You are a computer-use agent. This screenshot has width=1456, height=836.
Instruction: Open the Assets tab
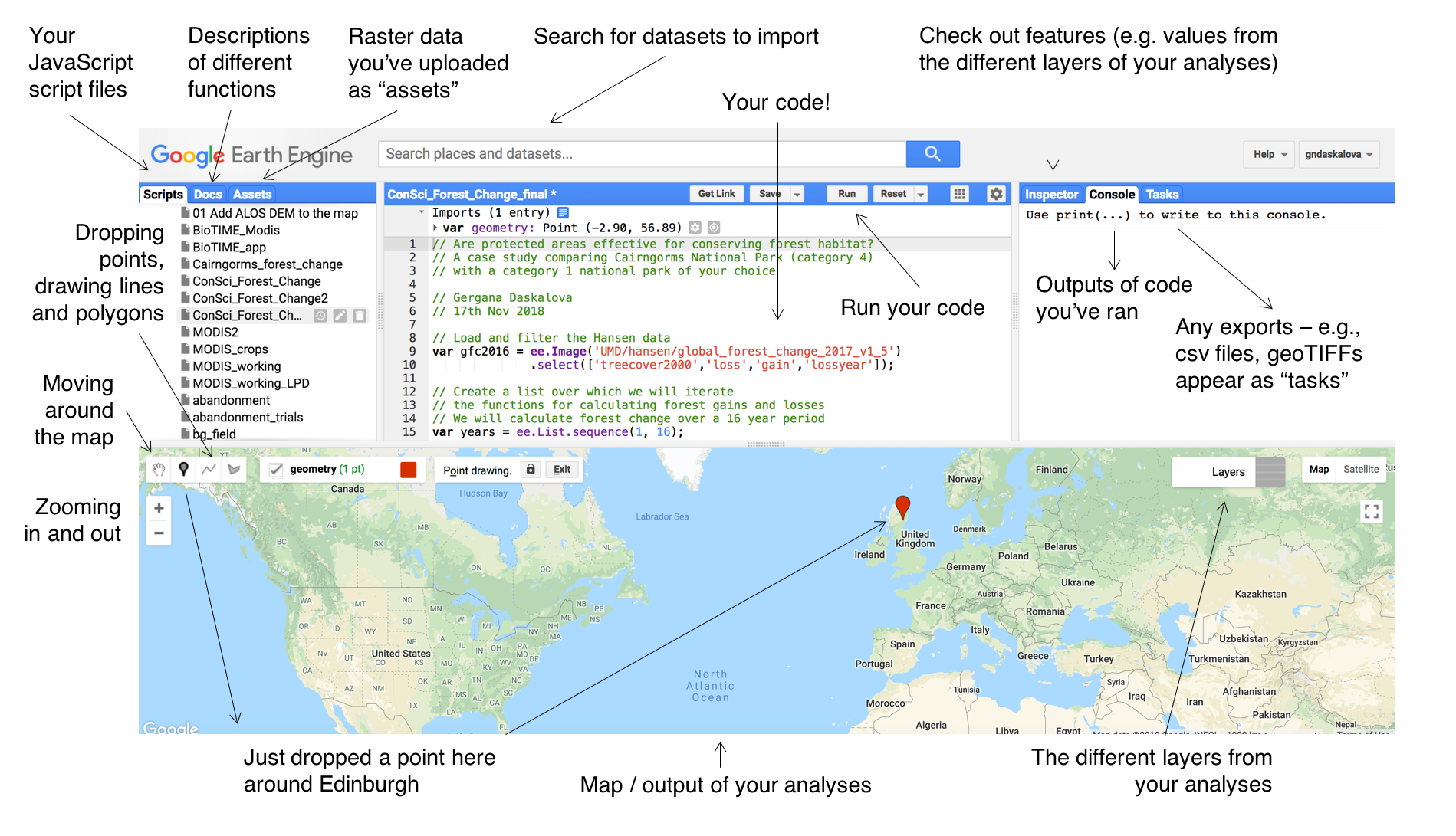252,195
